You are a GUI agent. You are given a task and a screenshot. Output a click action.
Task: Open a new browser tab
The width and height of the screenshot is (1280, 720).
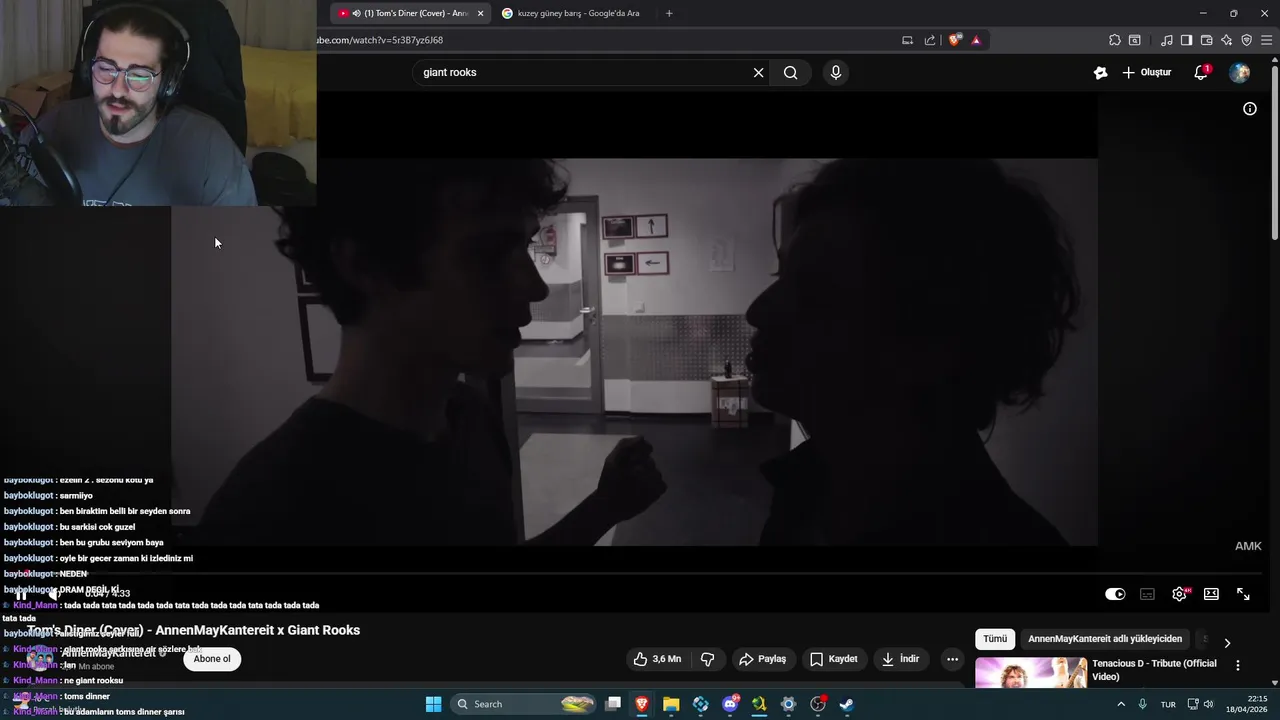tap(669, 13)
